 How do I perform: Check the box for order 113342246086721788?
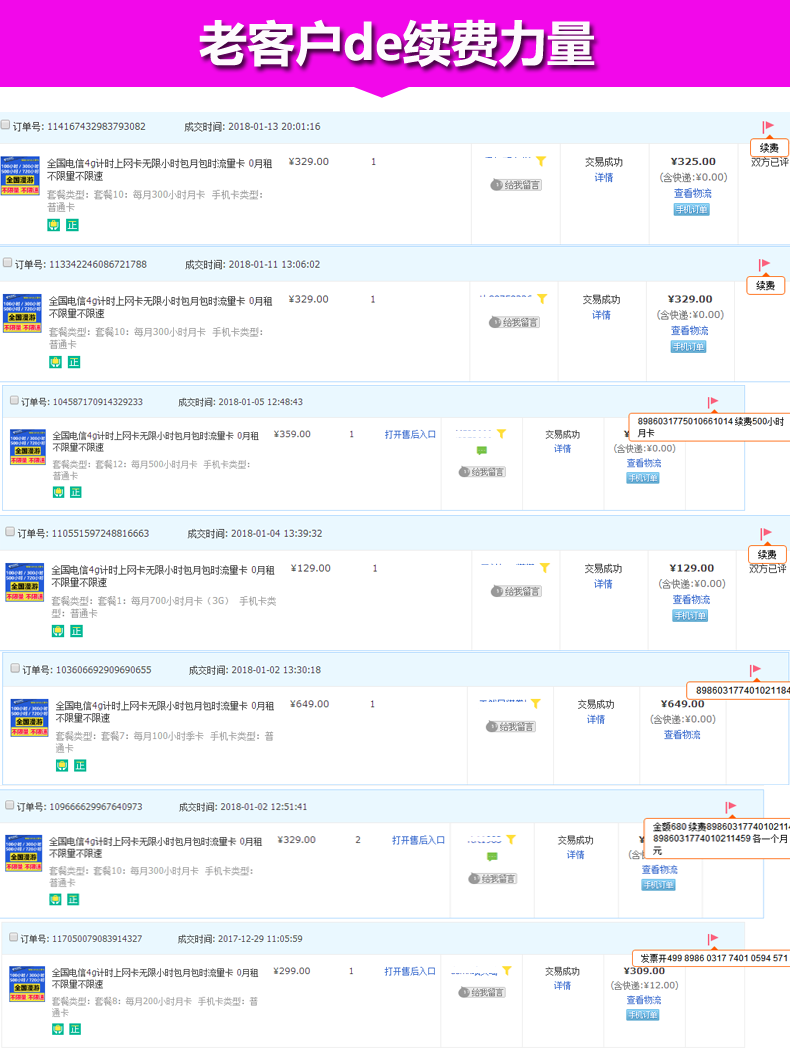(7, 262)
